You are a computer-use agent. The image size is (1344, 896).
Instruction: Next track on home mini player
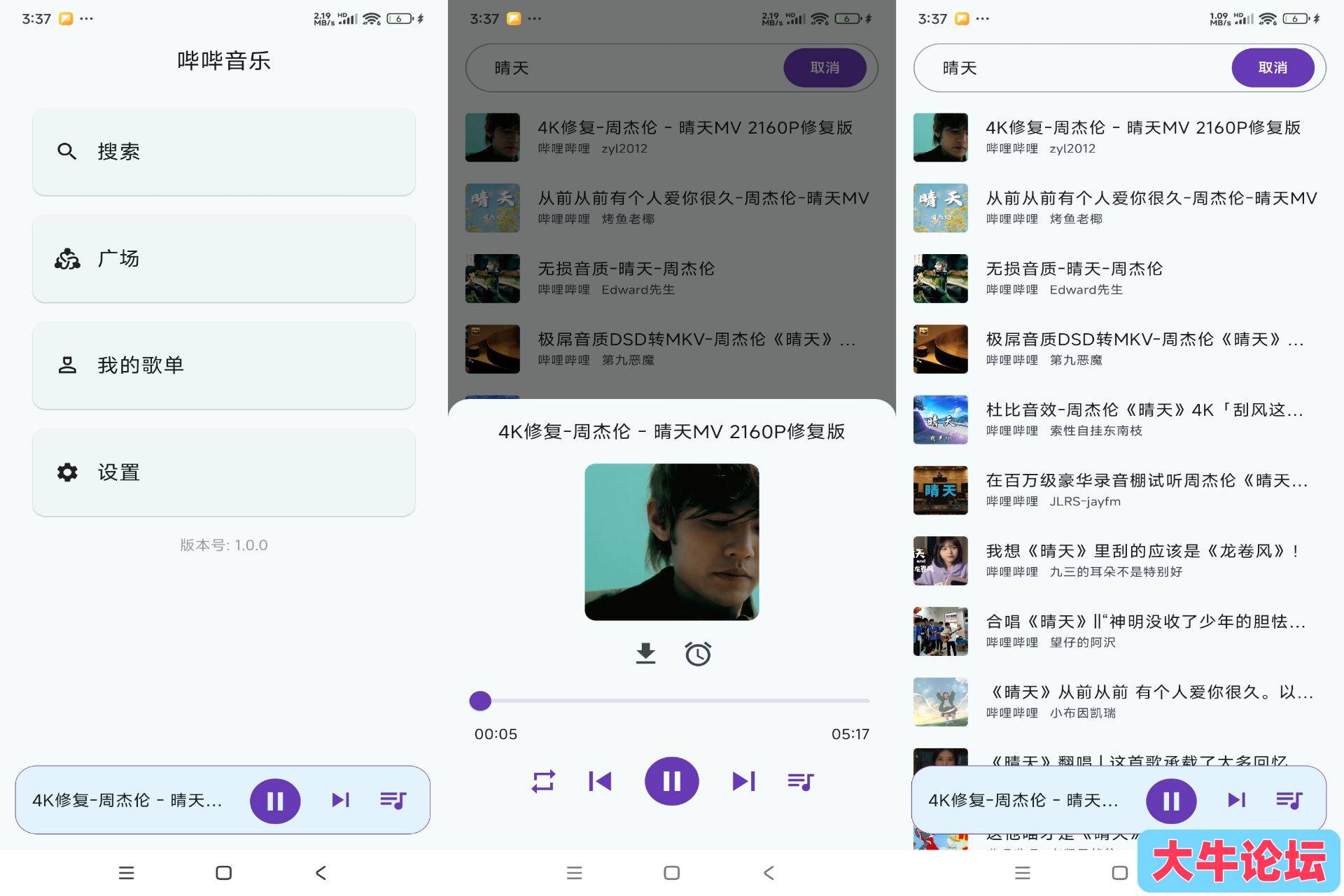point(341,799)
